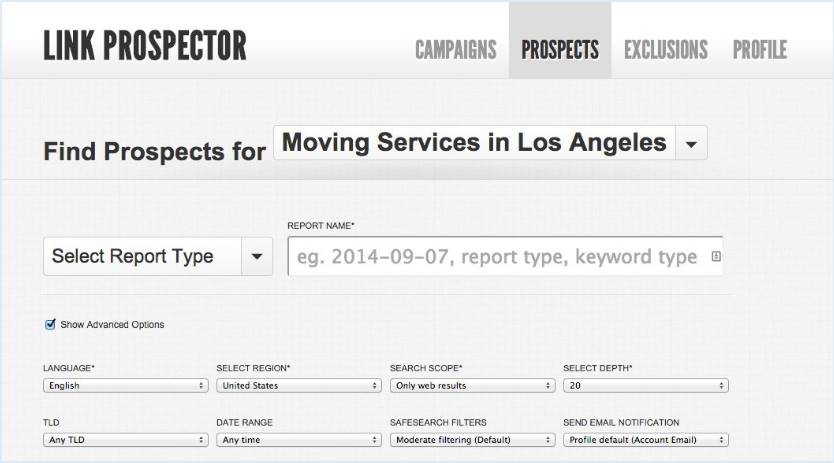Open the Send Email Notification dropdown
This screenshot has height=463, width=834.
point(646,440)
